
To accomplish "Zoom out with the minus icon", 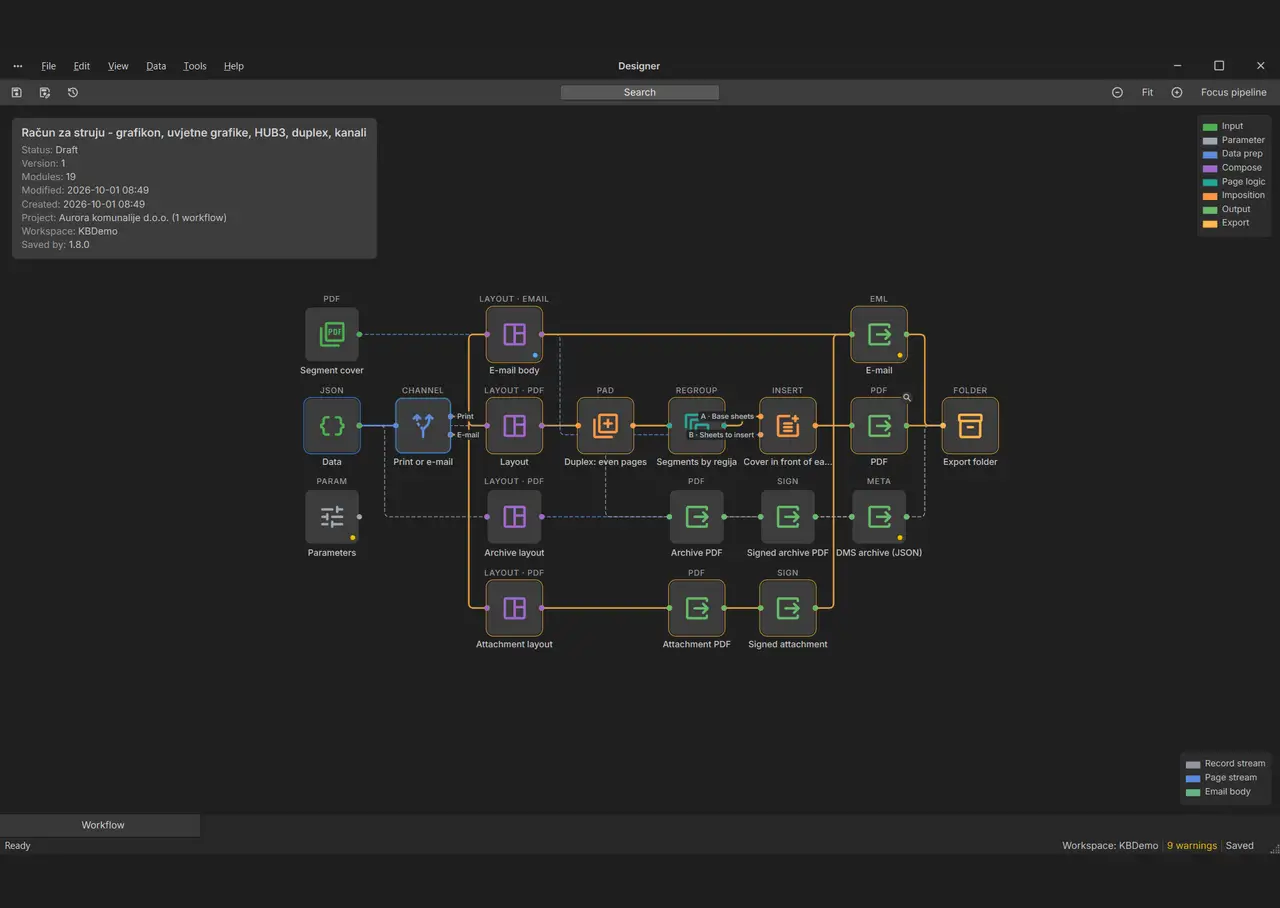I will click(x=1117, y=92).
